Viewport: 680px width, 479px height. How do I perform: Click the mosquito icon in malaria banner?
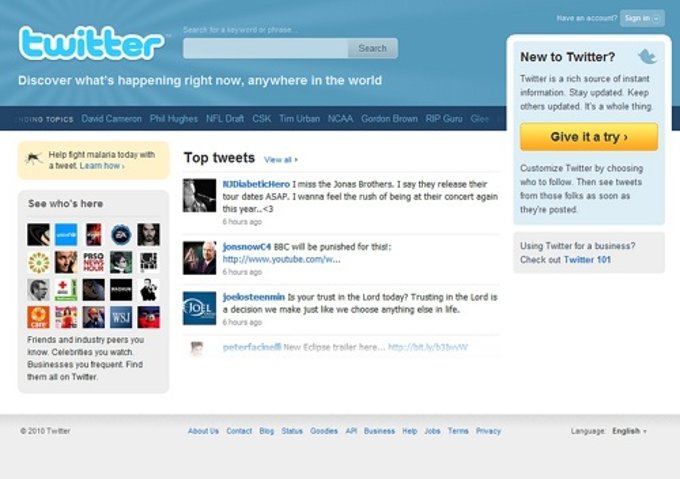tap(33, 158)
